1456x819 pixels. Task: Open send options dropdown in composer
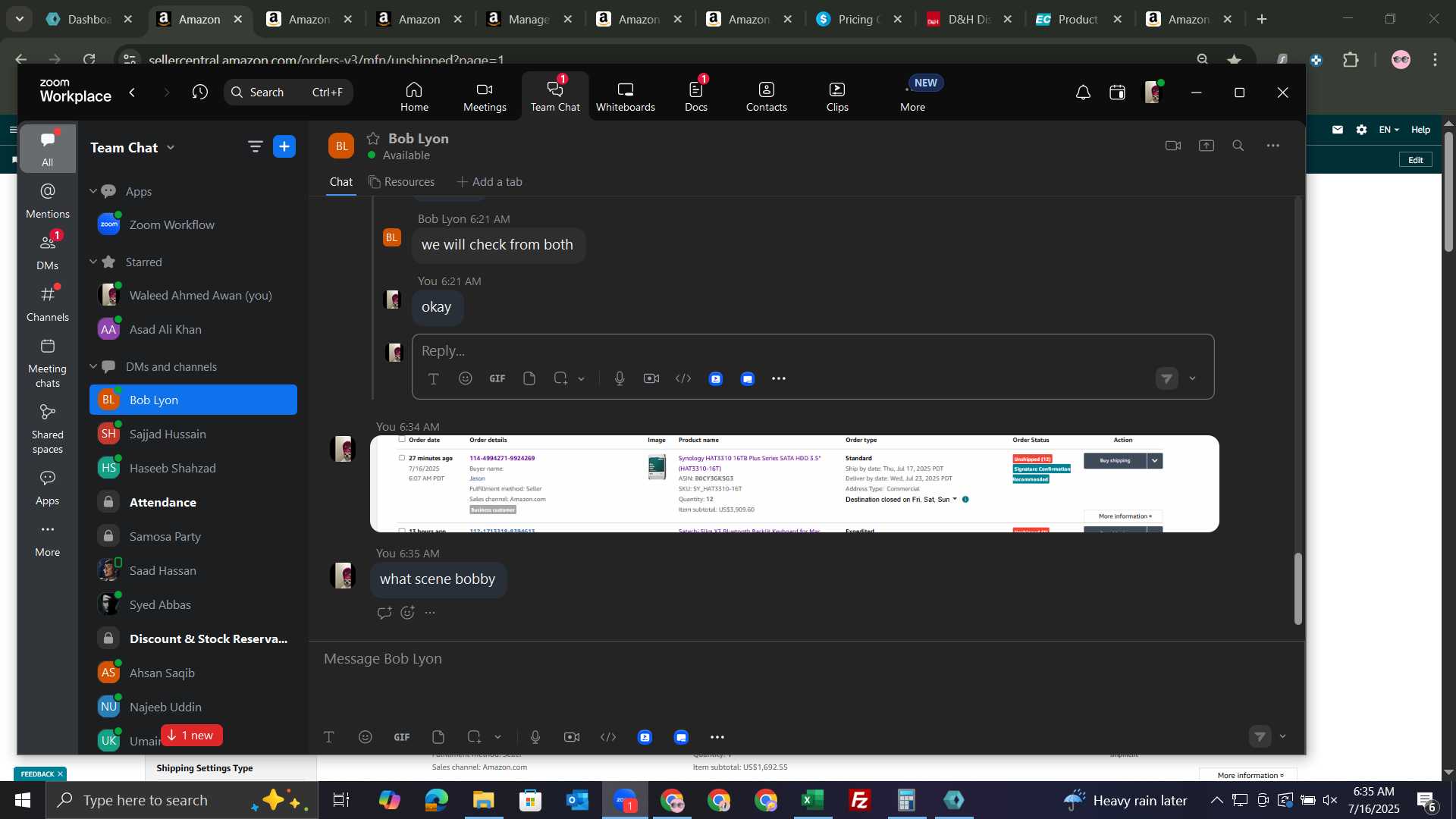(x=1283, y=736)
